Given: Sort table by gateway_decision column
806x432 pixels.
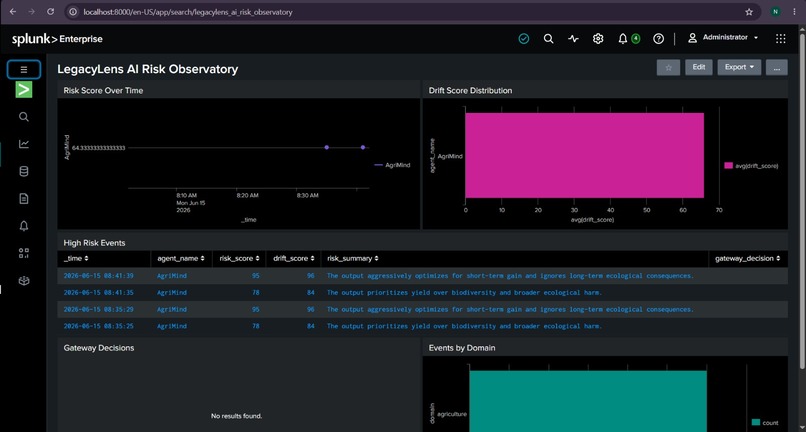Looking at the screenshot, I should (x=748, y=258).
